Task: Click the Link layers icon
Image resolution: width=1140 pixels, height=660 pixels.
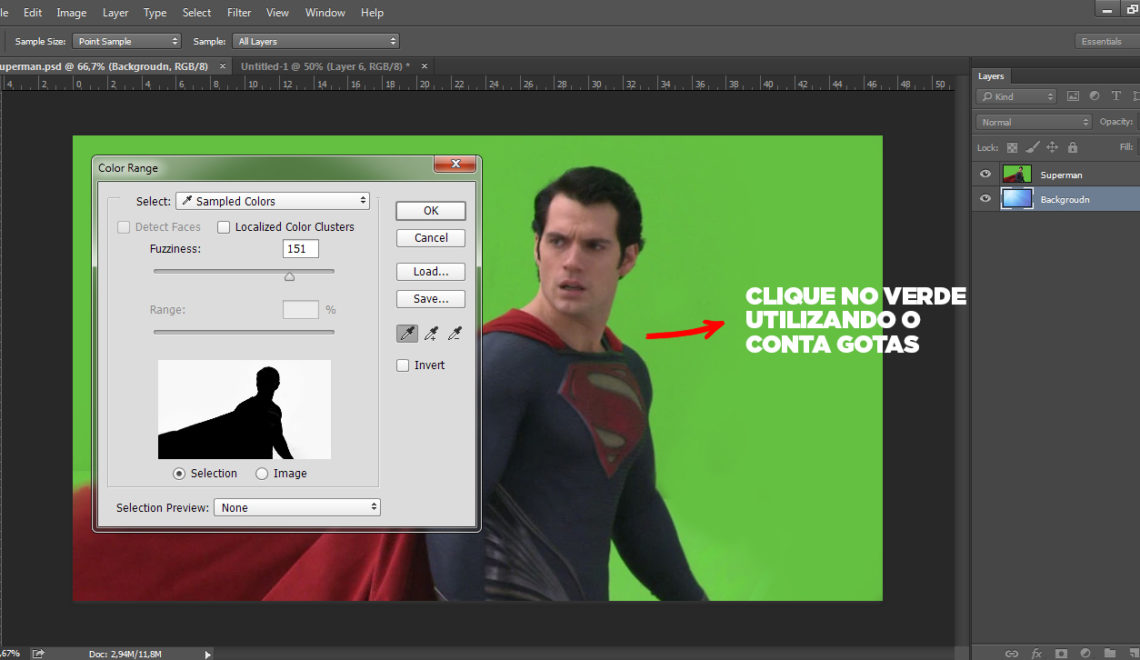Action: click(1011, 653)
